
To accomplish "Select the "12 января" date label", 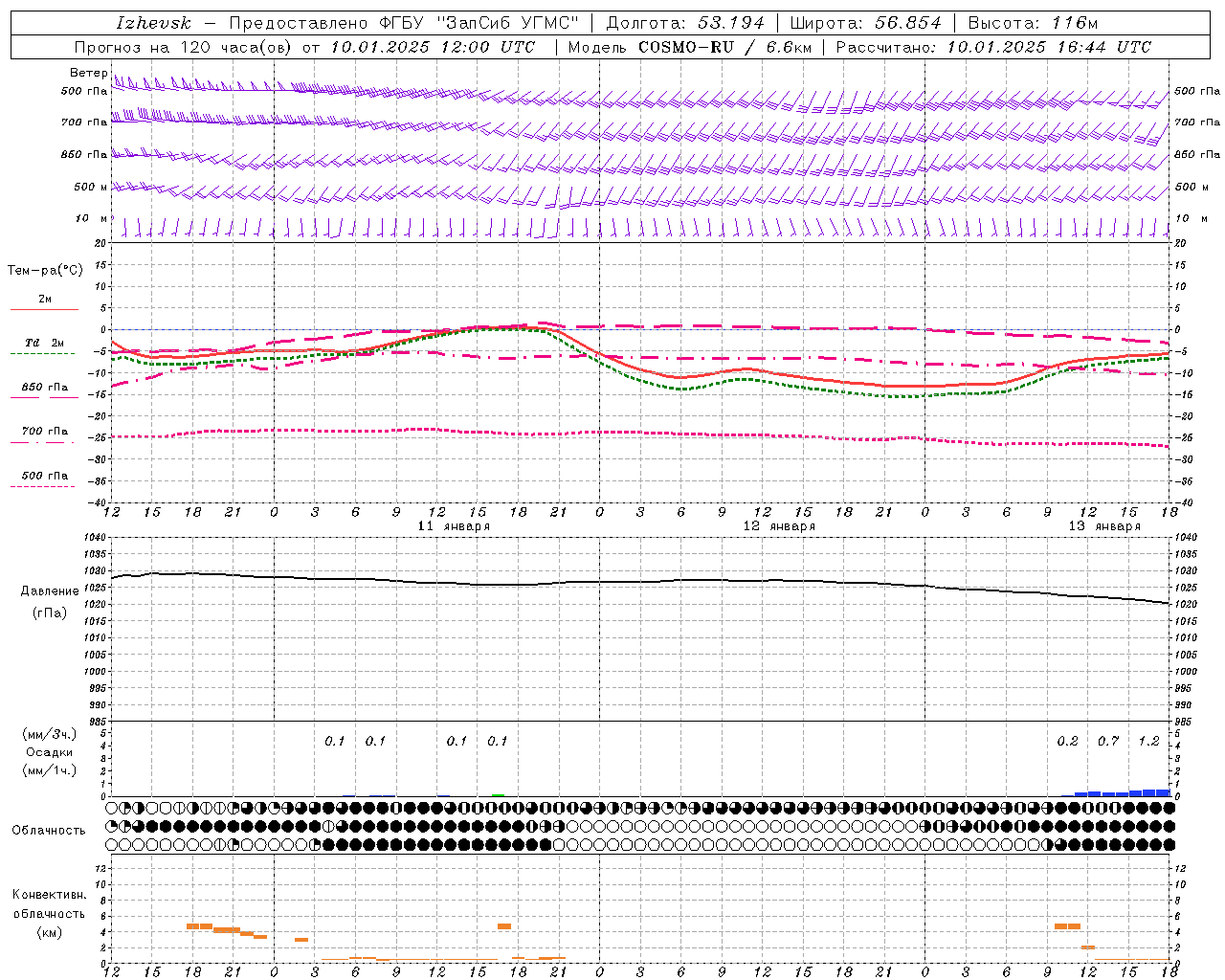I will (x=779, y=526).
